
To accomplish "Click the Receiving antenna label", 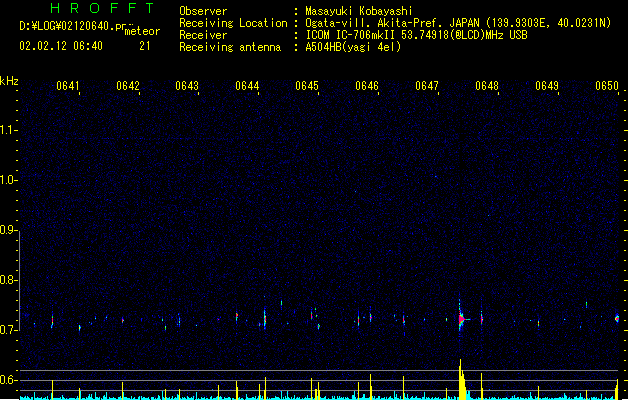I will (230, 47).
